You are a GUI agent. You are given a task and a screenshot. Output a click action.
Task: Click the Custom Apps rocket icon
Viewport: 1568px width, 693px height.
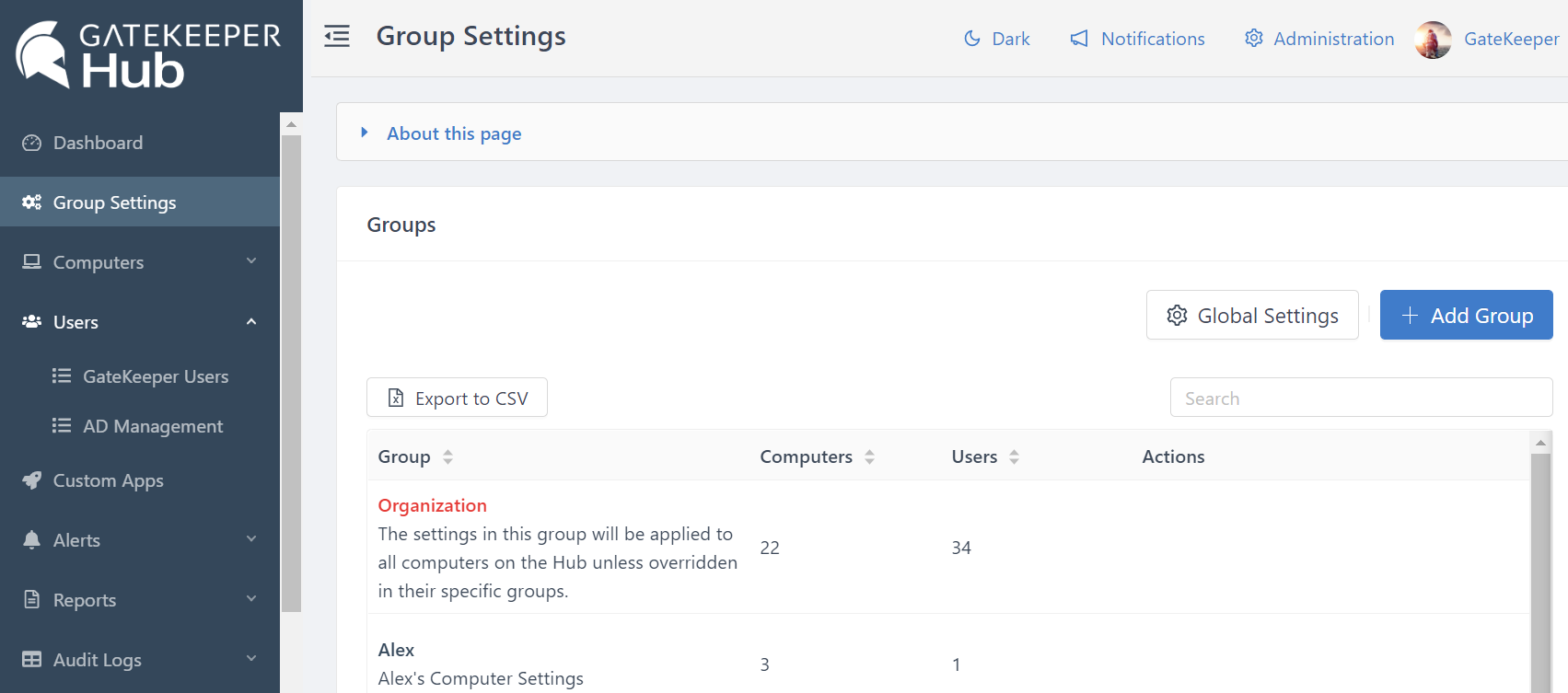(x=32, y=480)
